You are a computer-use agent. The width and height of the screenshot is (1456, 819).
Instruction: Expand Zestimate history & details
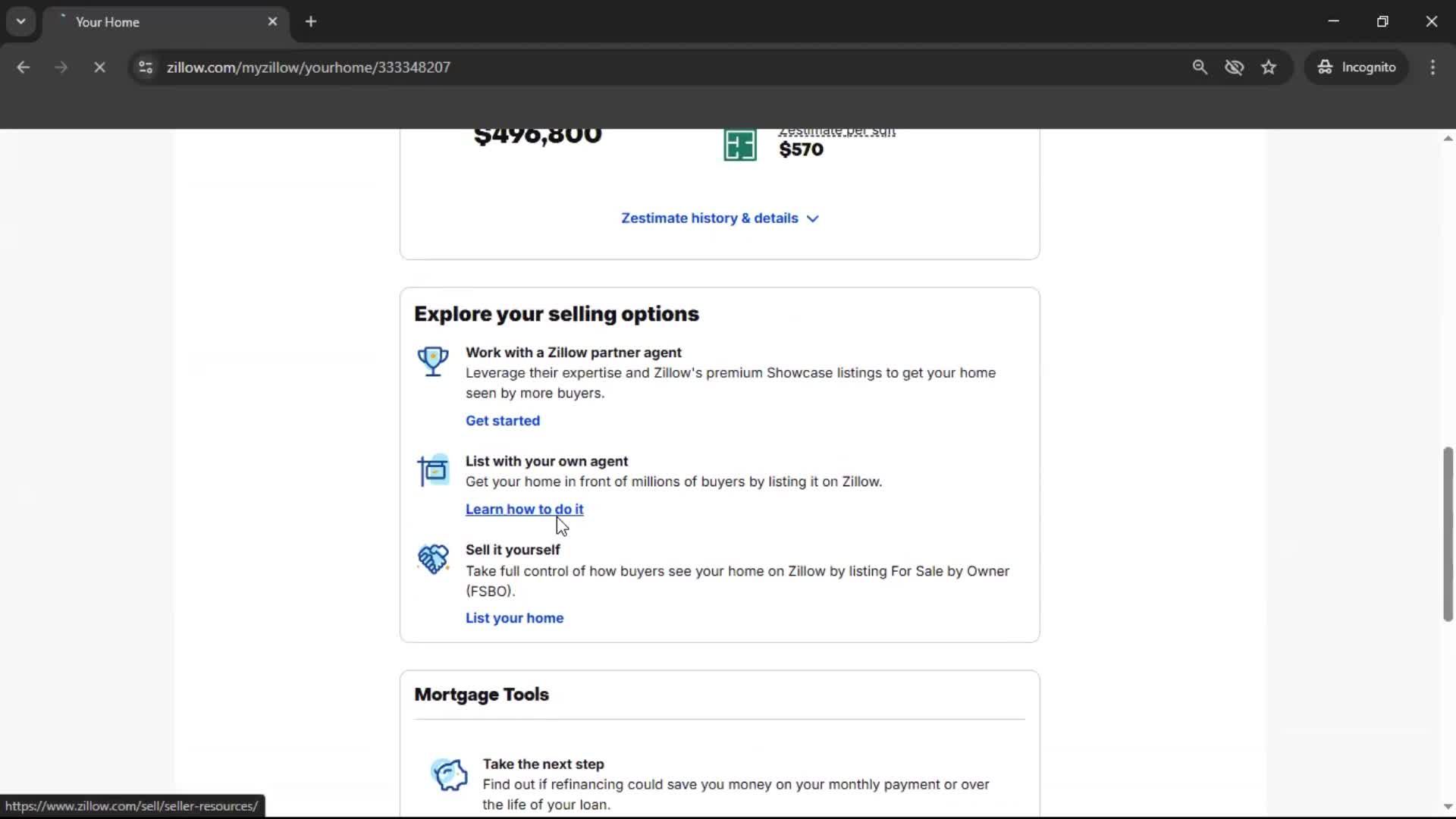click(x=718, y=218)
